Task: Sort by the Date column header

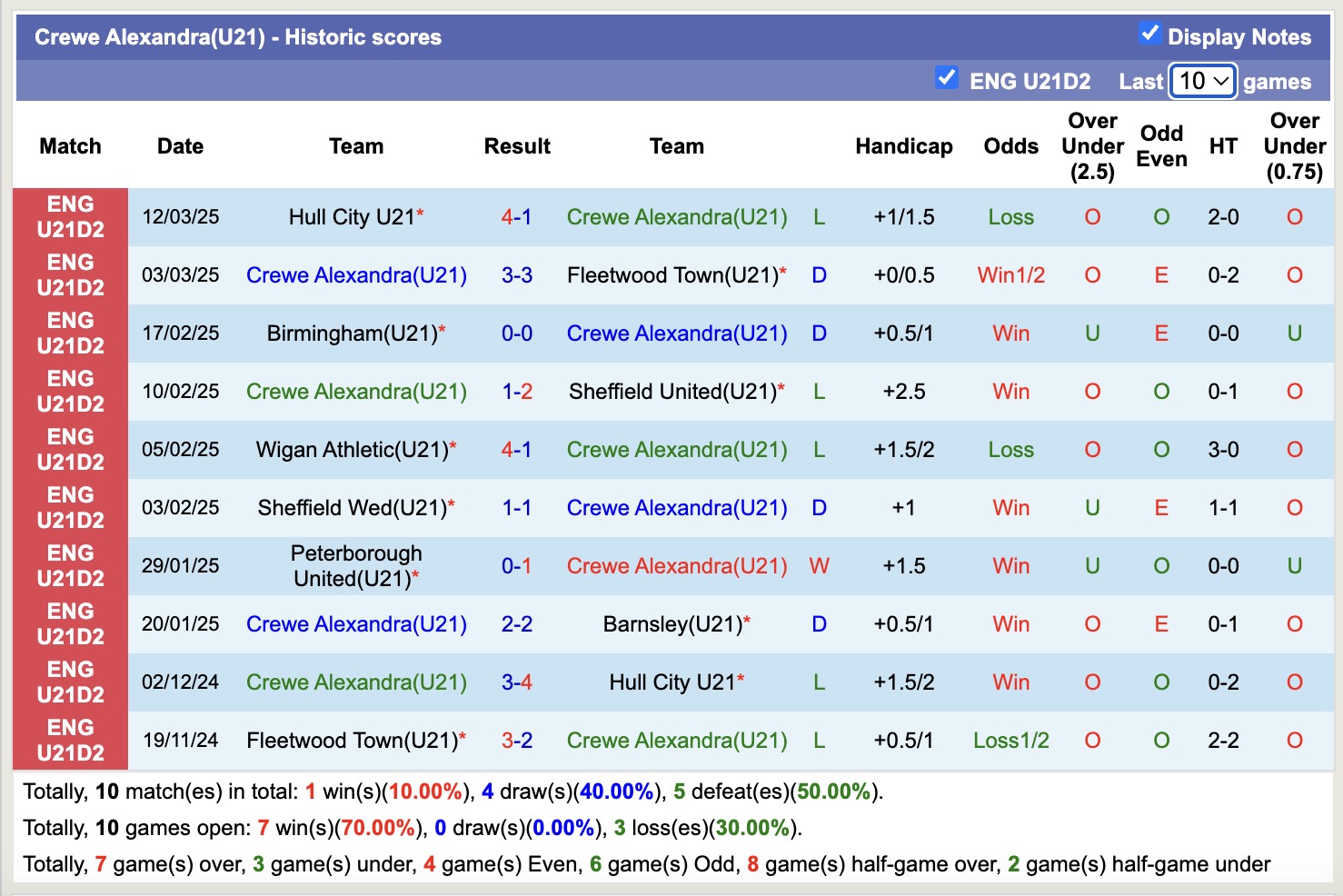Action: pos(180,145)
